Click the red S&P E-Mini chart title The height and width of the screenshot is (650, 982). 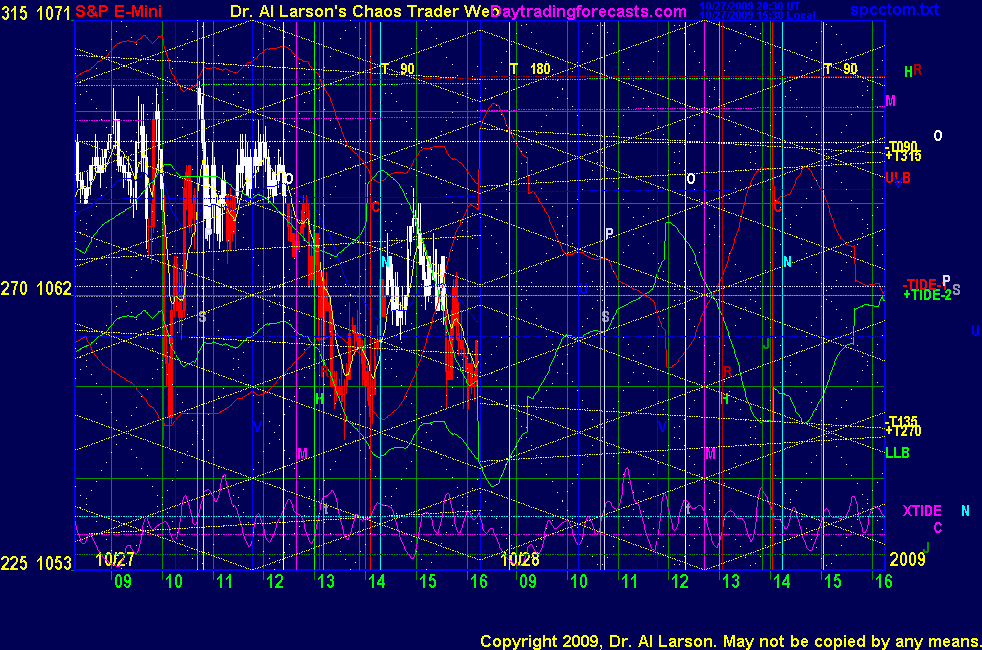(x=118, y=11)
